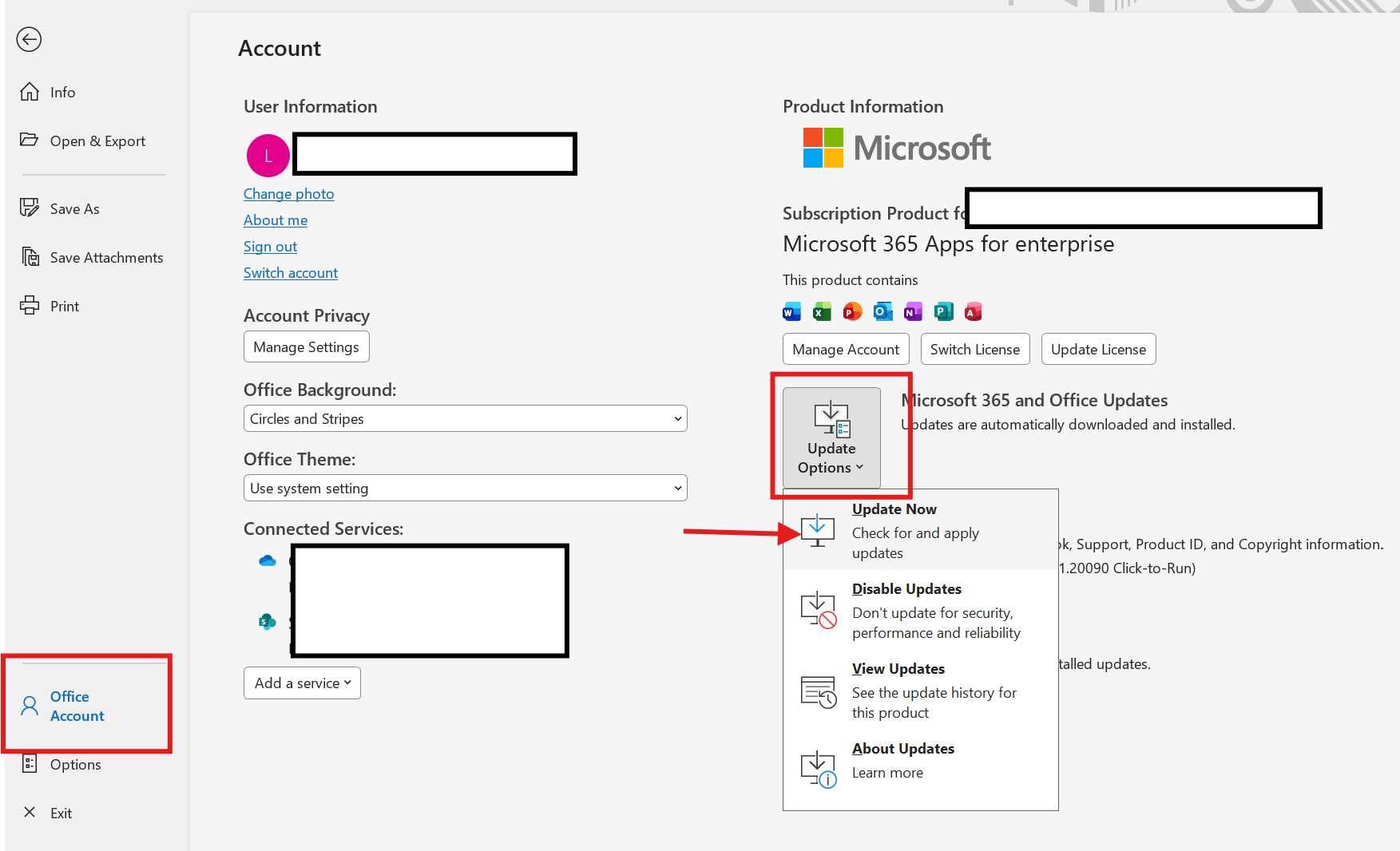Viewport: 1400px width, 851px height.
Task: Click the Change photo link
Action: click(x=288, y=193)
